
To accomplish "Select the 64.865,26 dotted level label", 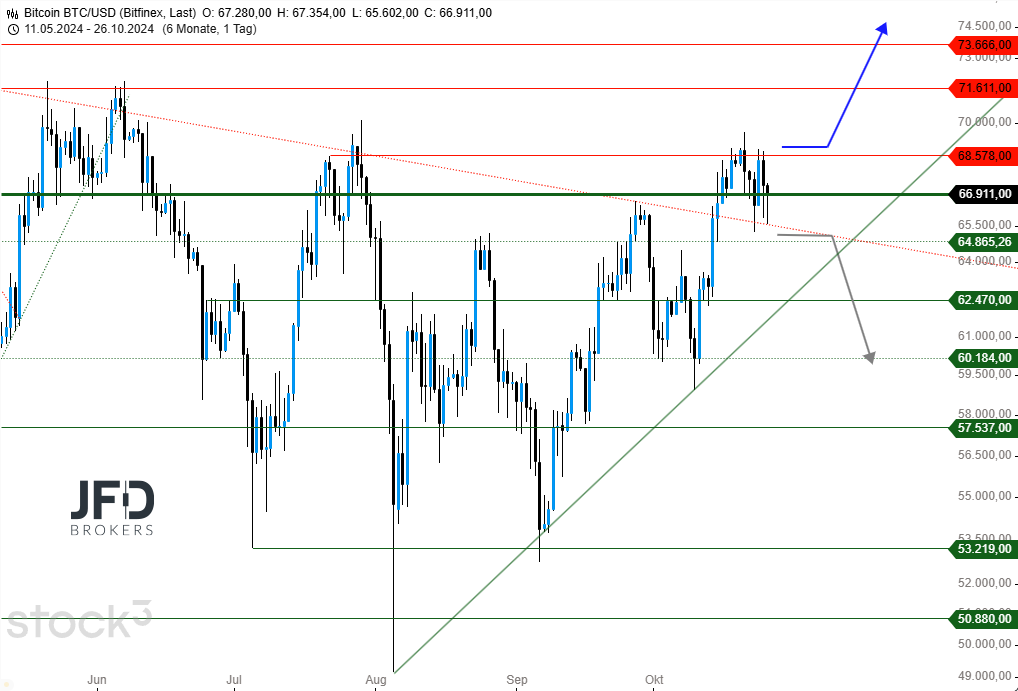I will (x=983, y=242).
